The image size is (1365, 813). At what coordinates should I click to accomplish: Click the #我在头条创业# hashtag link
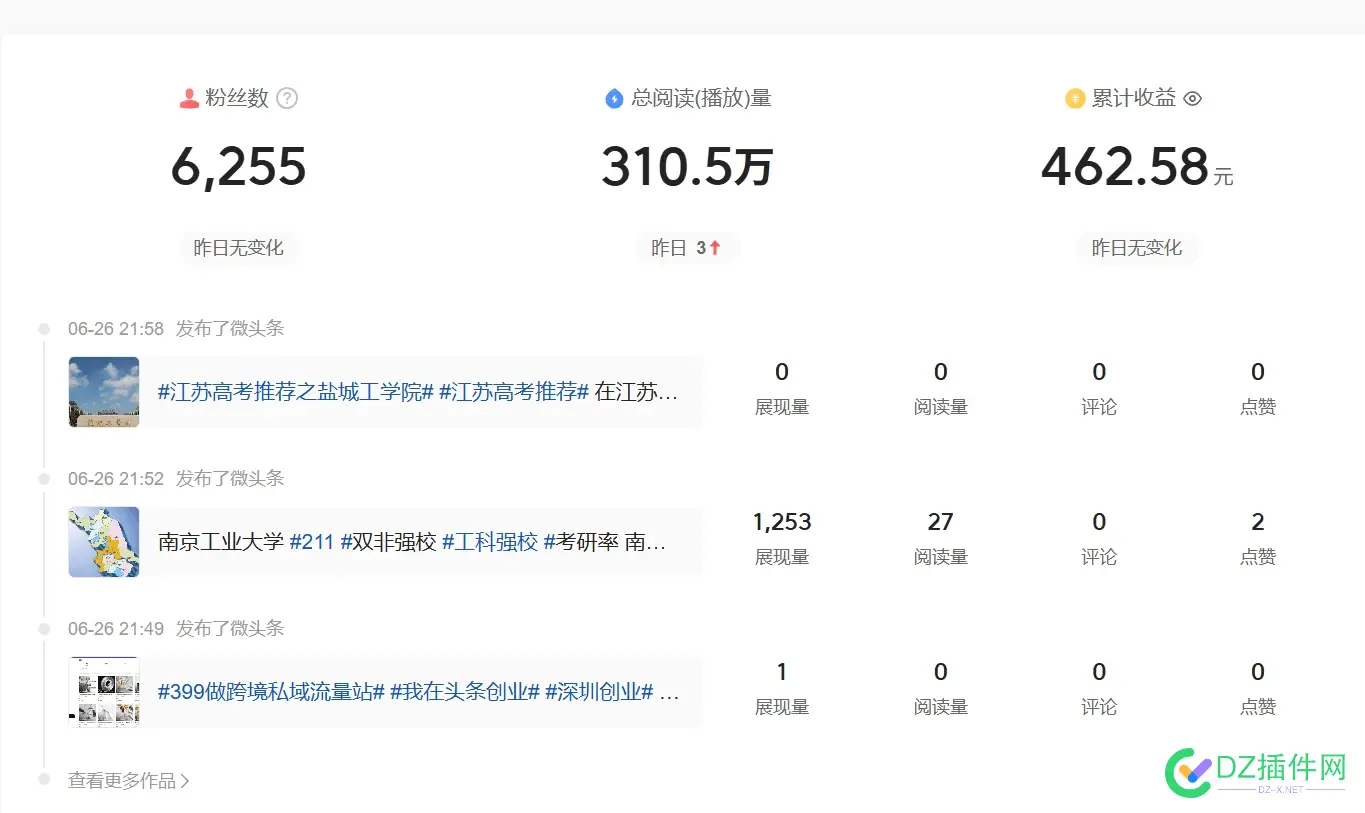pyautogui.click(x=464, y=692)
